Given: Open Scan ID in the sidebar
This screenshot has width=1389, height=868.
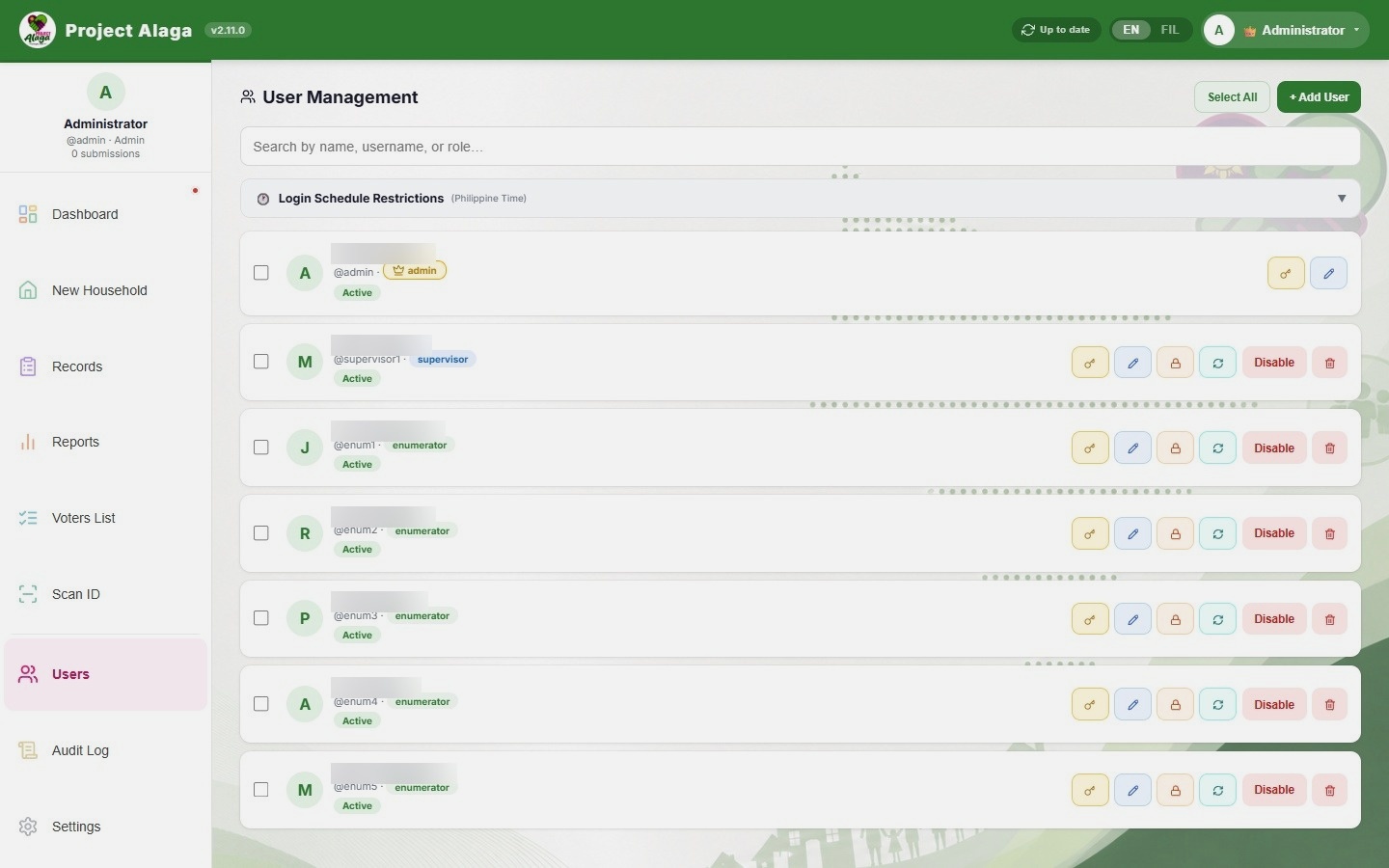Looking at the screenshot, I should (106, 594).
